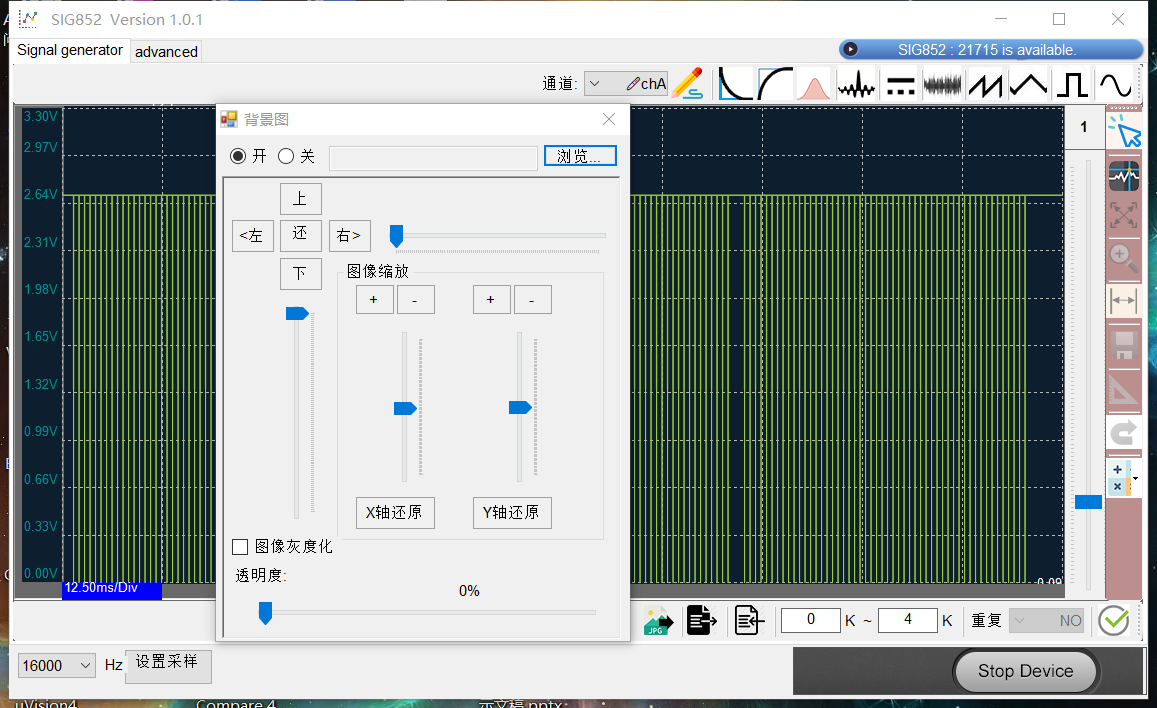This screenshot has width=1157, height=708.
Task: Pick the sawtooth wave waveform icon
Action: (x=986, y=84)
